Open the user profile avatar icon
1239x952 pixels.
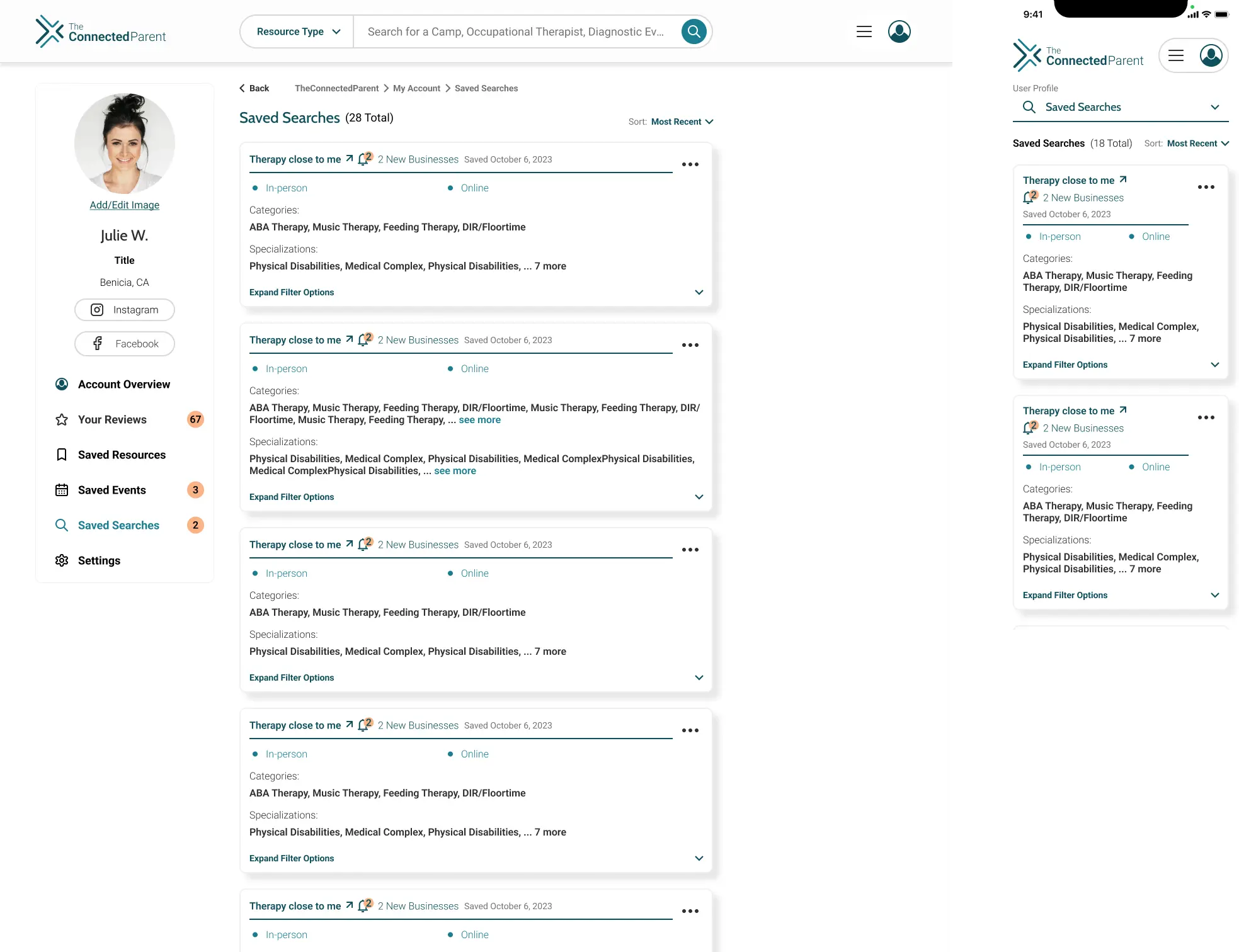click(x=899, y=31)
